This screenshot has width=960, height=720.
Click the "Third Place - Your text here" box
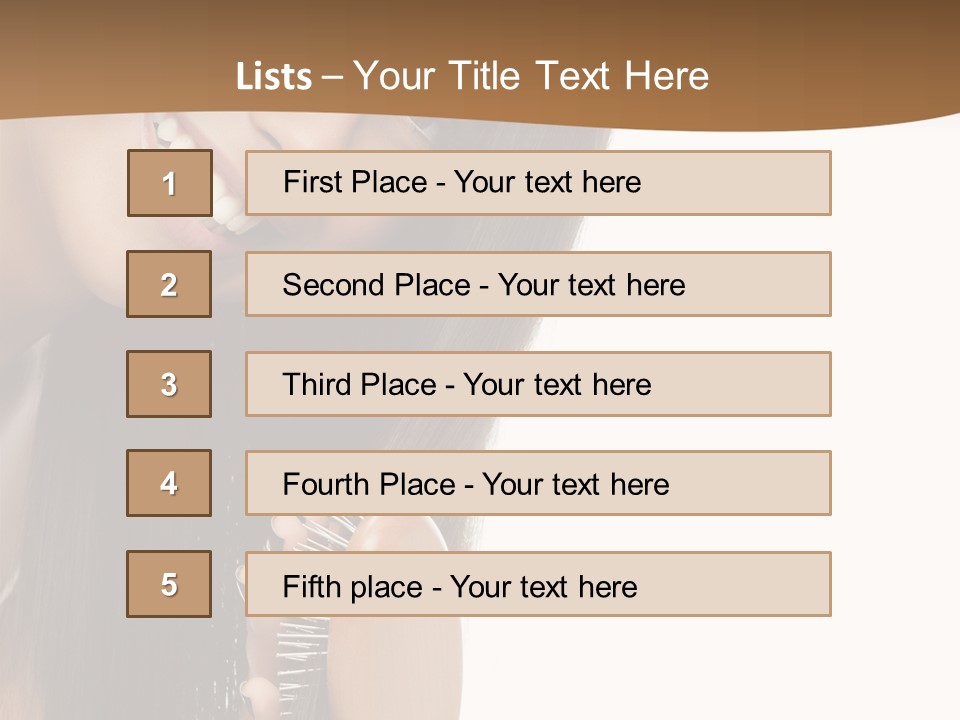coord(538,384)
